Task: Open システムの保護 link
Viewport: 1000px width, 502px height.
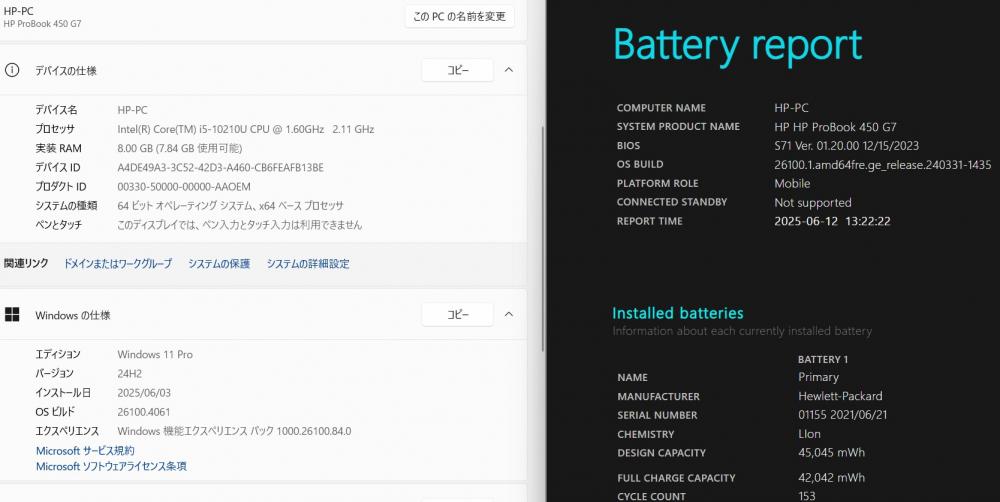Action: tap(219, 263)
